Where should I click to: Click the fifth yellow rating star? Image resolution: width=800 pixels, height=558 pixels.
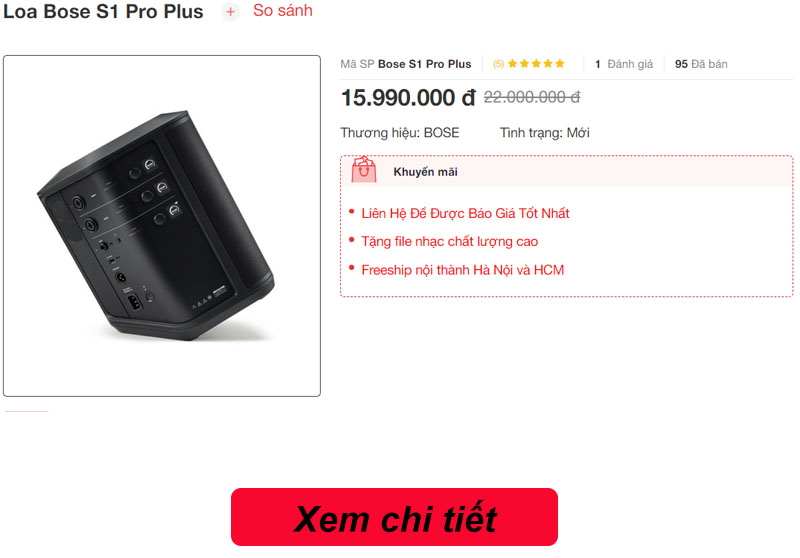pos(560,64)
